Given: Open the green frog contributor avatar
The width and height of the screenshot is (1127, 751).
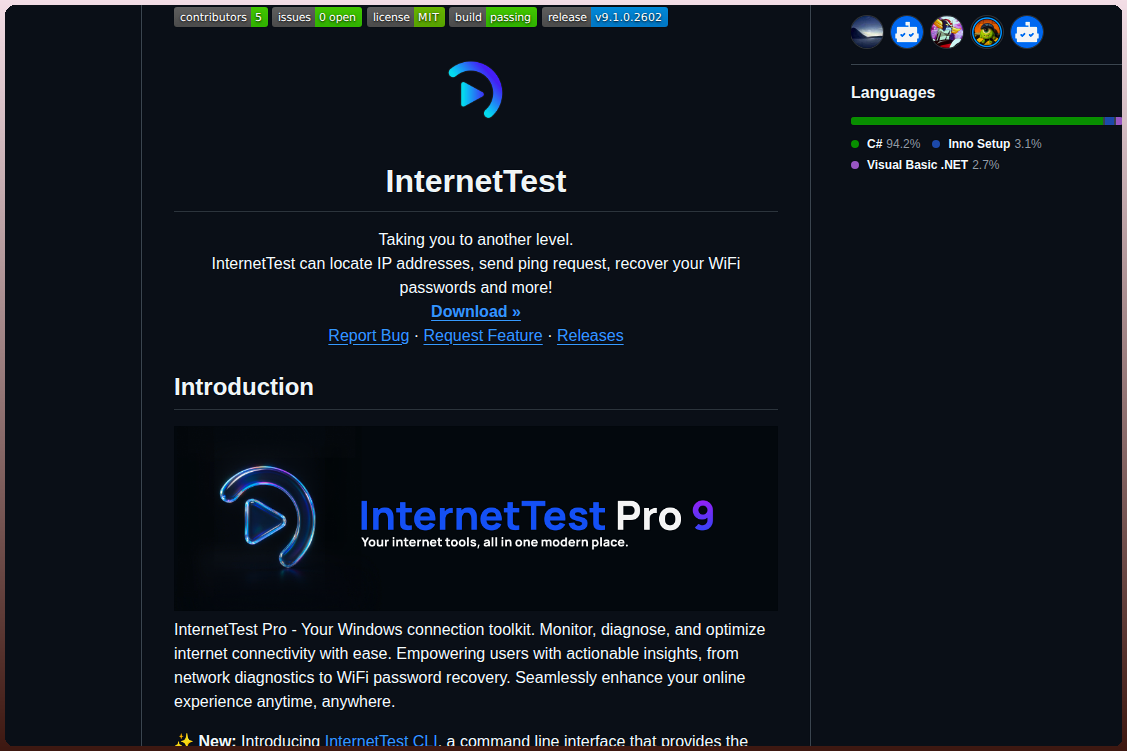Looking at the screenshot, I should (987, 32).
